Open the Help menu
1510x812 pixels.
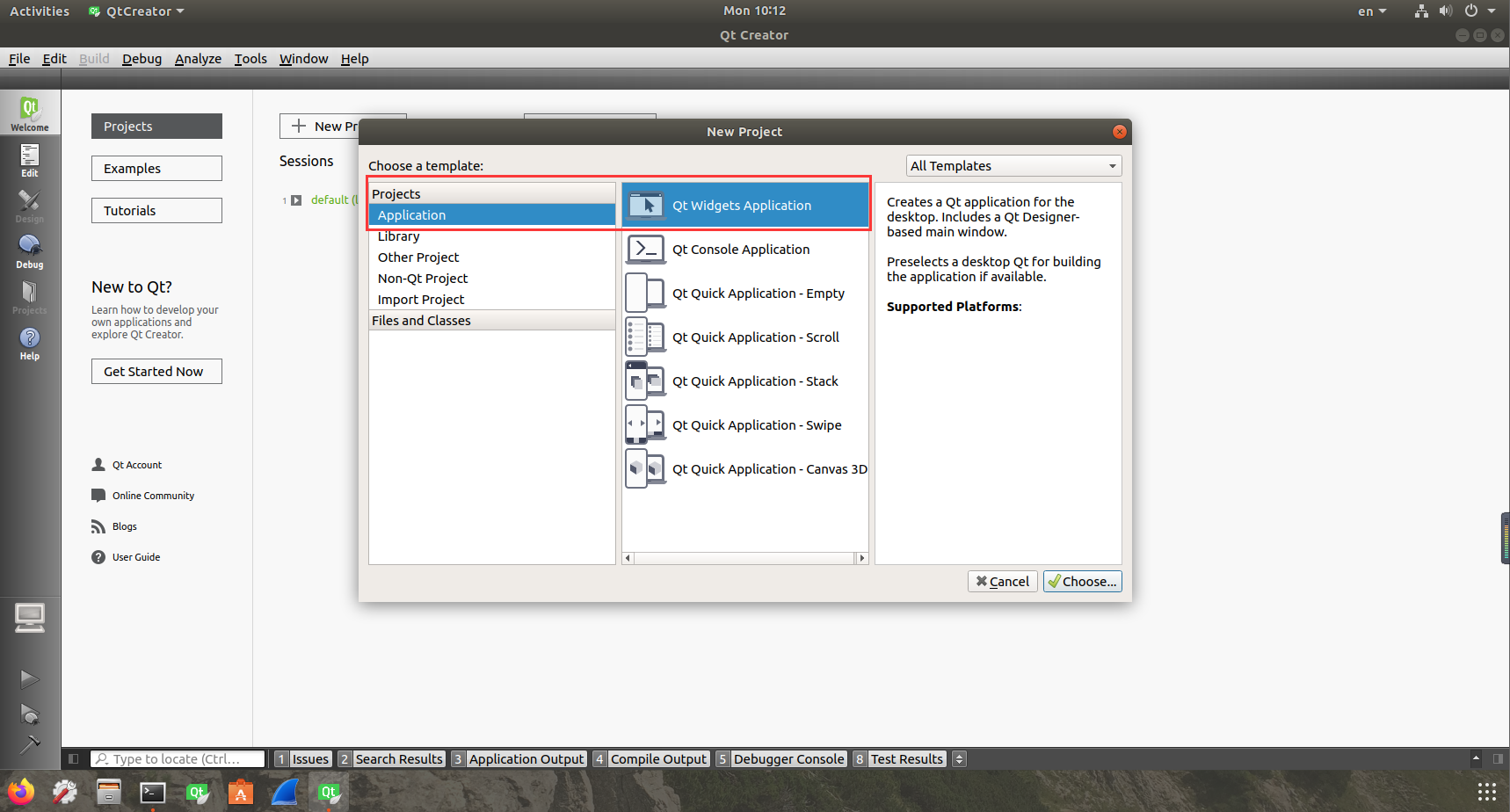[x=354, y=59]
